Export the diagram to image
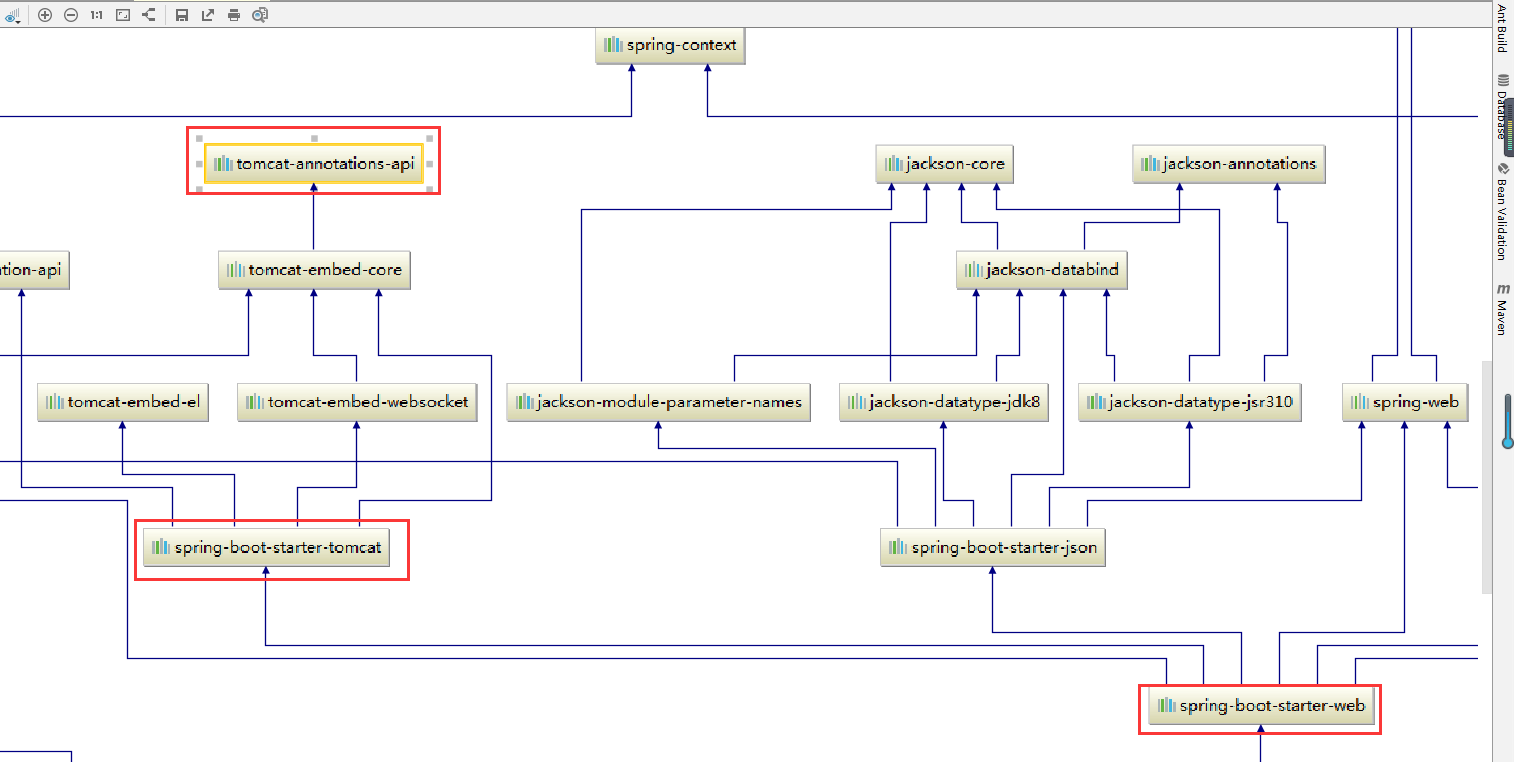Viewport: 1514px width, 762px height. 208,15
